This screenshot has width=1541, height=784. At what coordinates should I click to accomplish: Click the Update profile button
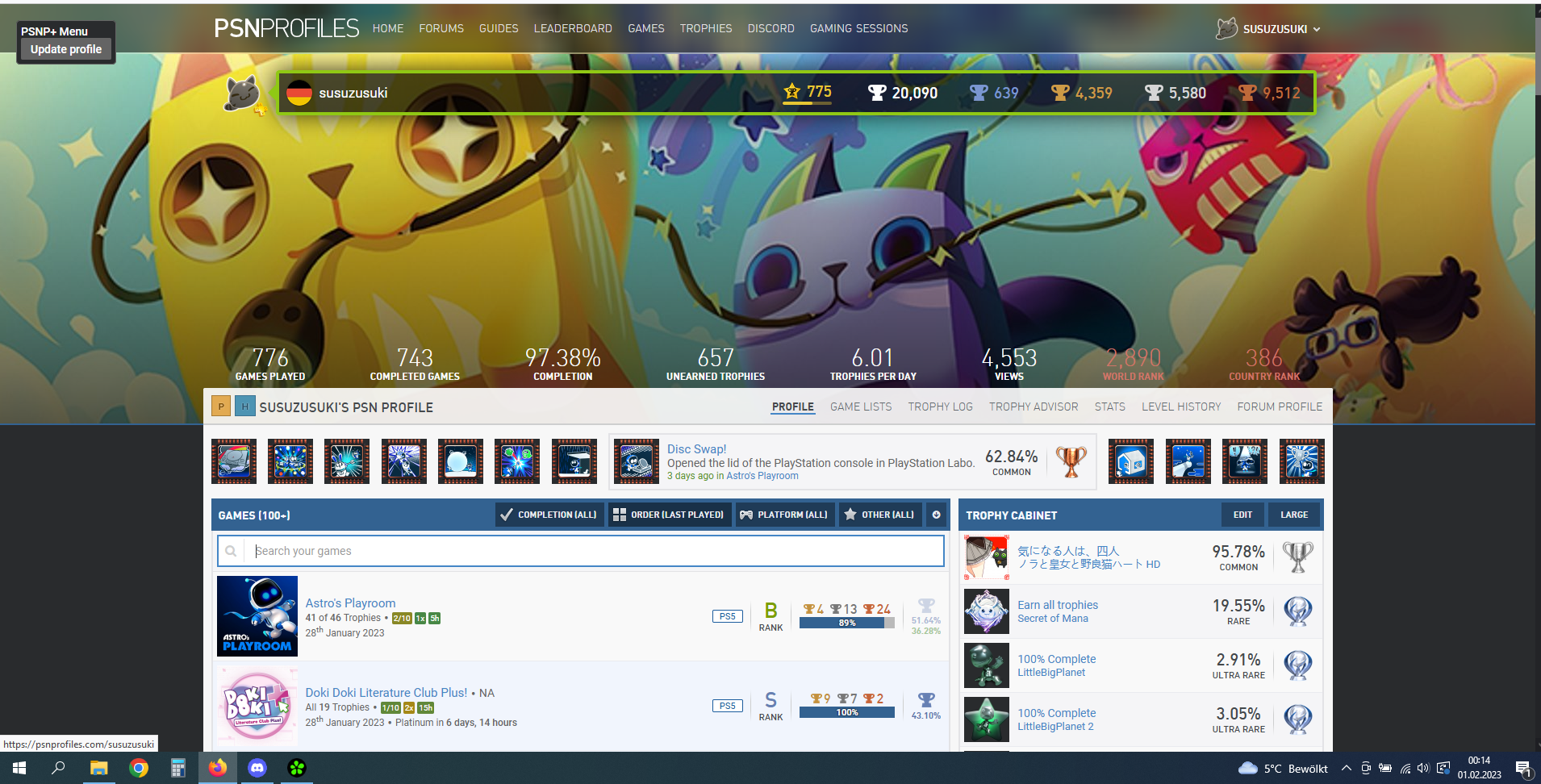point(66,49)
